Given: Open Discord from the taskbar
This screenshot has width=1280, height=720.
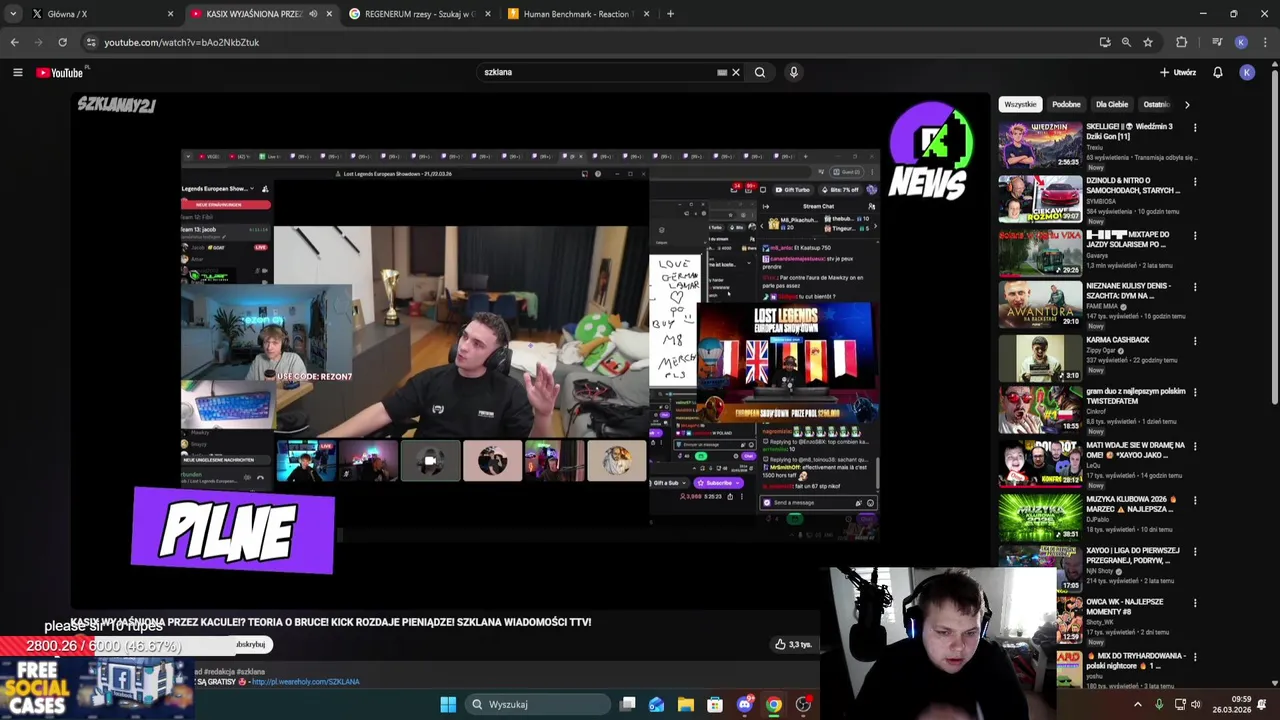Looking at the screenshot, I should pos(744,704).
